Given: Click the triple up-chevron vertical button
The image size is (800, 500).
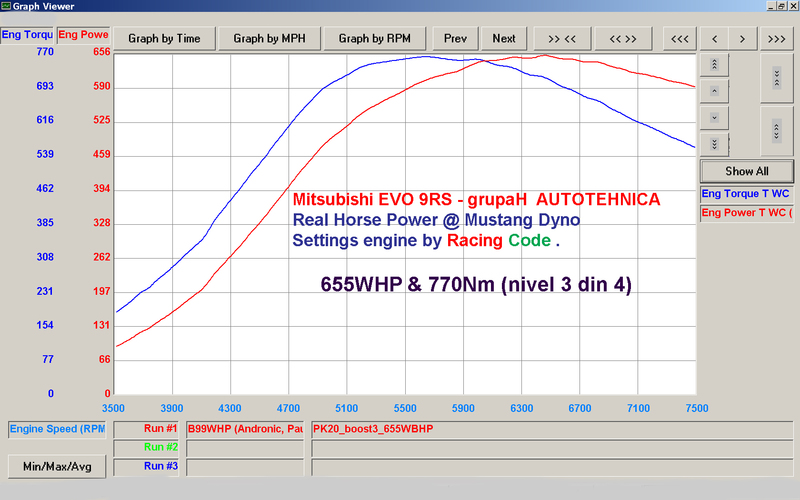Looking at the screenshot, I should [714, 65].
